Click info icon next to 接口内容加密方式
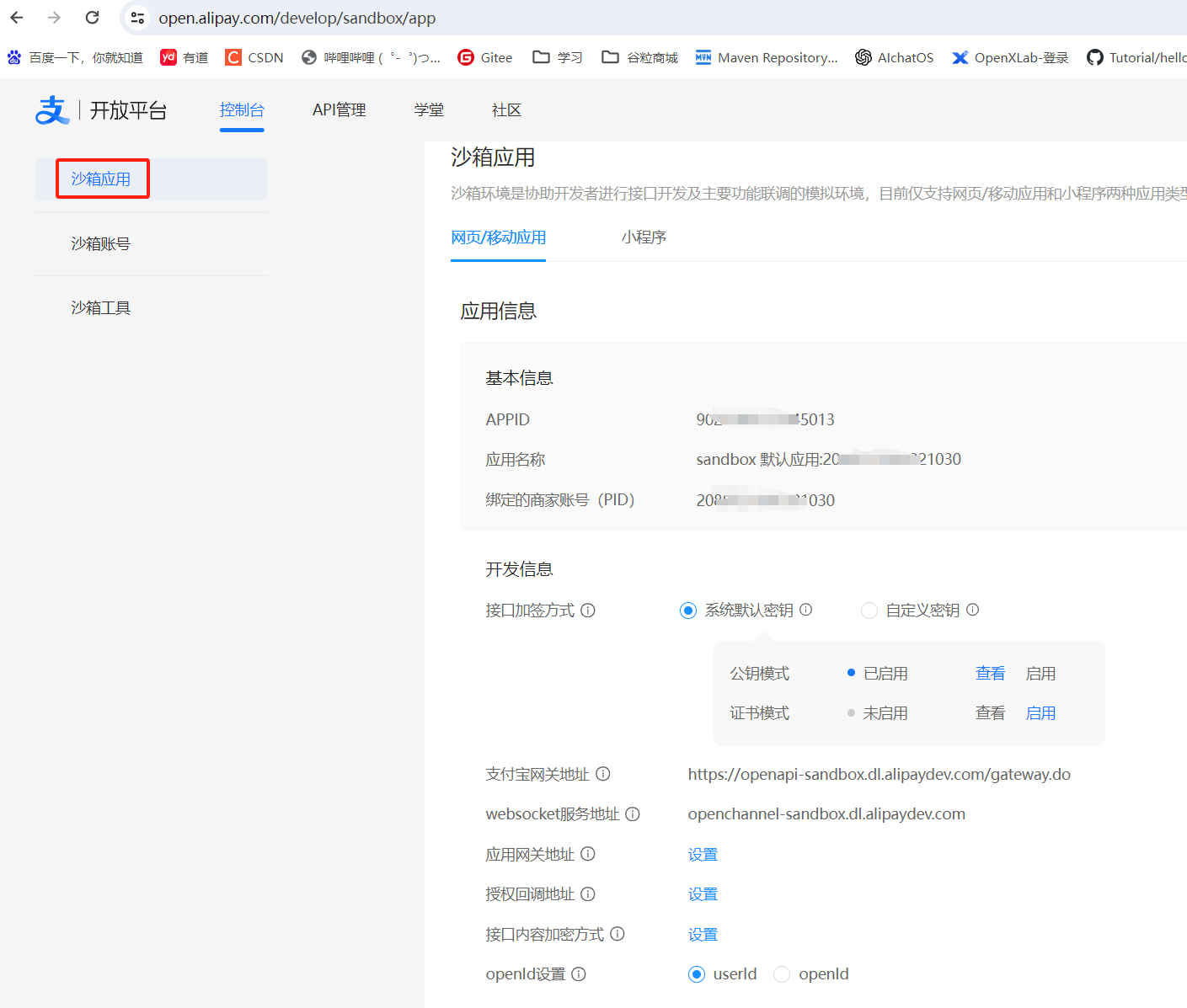The image size is (1187, 1008). pos(618,934)
